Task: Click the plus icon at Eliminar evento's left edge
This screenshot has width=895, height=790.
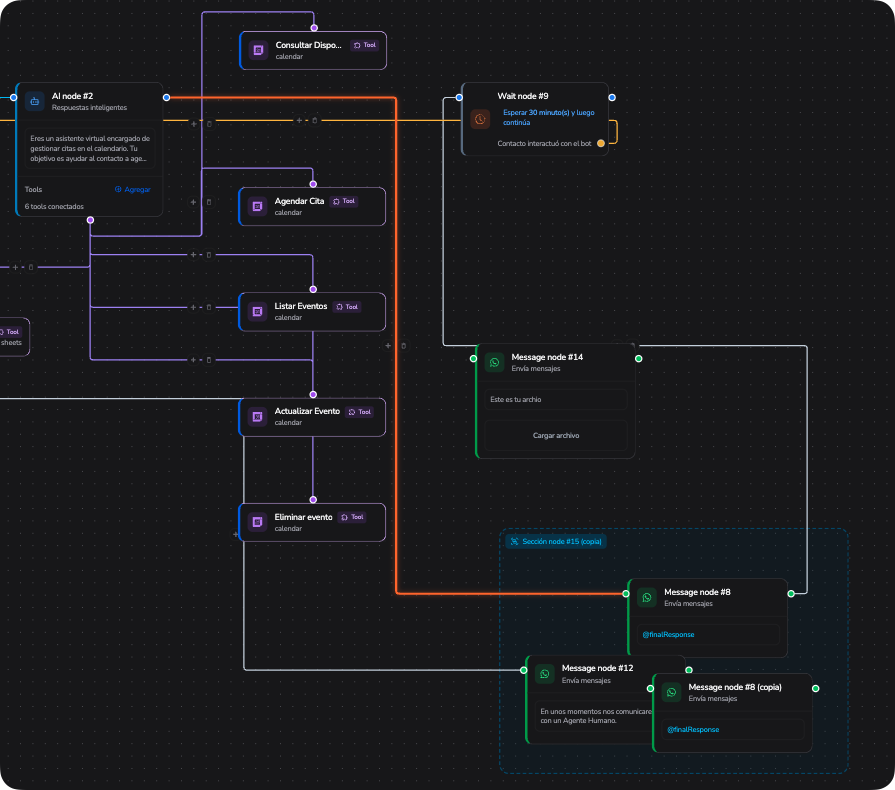Action: 235,535
